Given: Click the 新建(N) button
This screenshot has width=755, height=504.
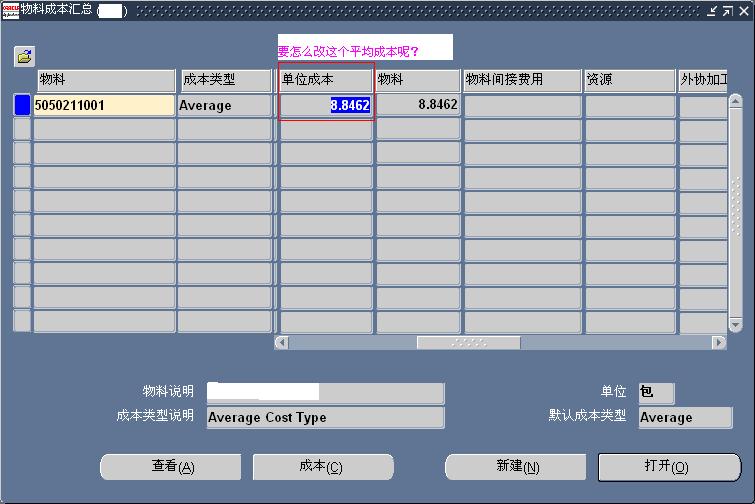Looking at the screenshot, I should coord(516,467).
